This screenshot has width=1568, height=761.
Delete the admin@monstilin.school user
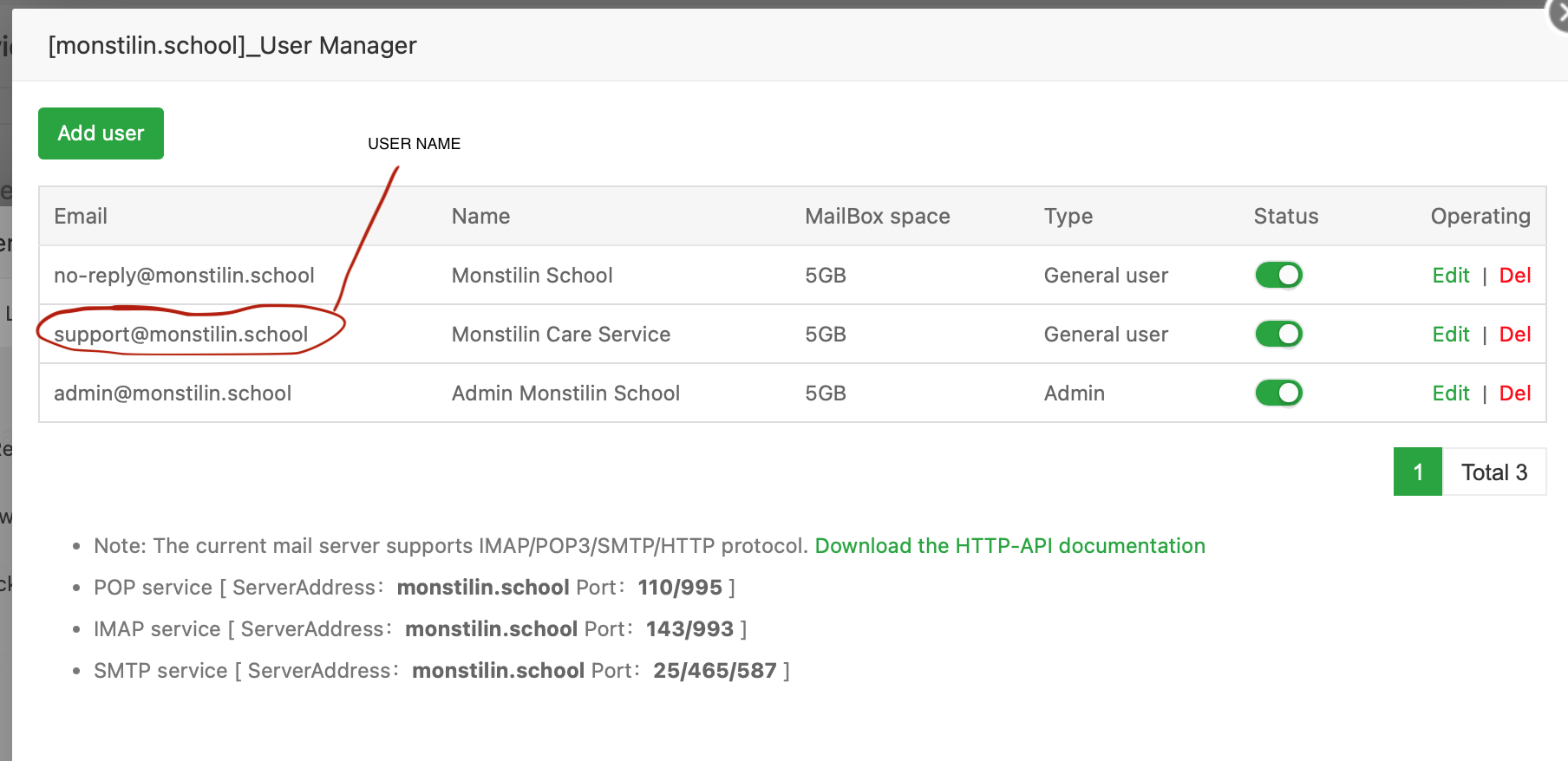[x=1514, y=394]
